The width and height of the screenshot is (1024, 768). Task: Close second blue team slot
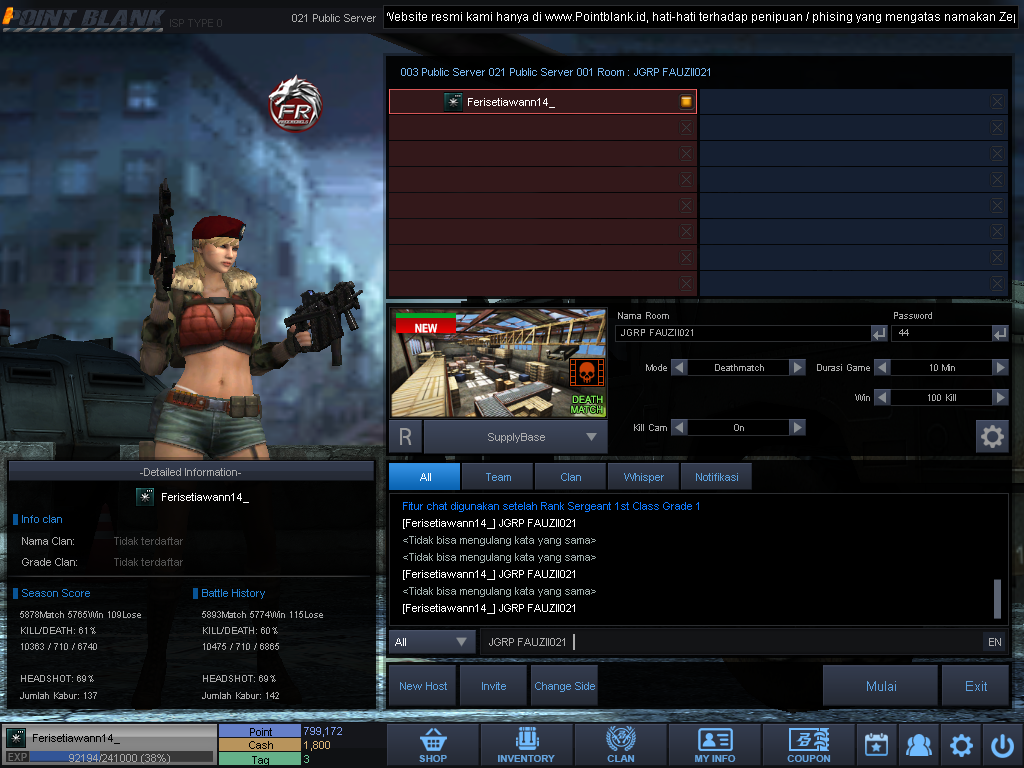(997, 127)
